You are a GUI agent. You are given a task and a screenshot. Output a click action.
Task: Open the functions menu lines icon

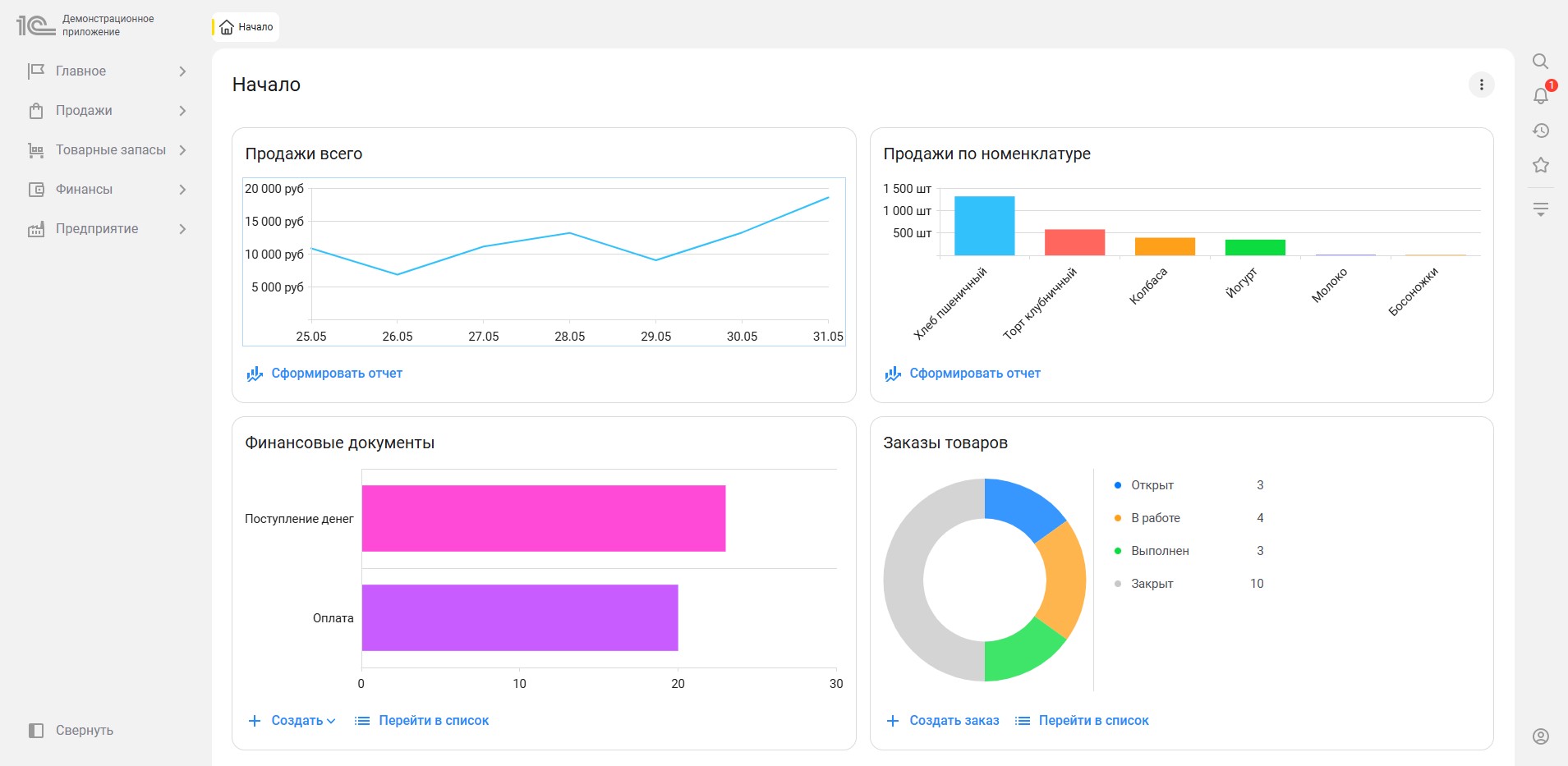(x=1540, y=209)
